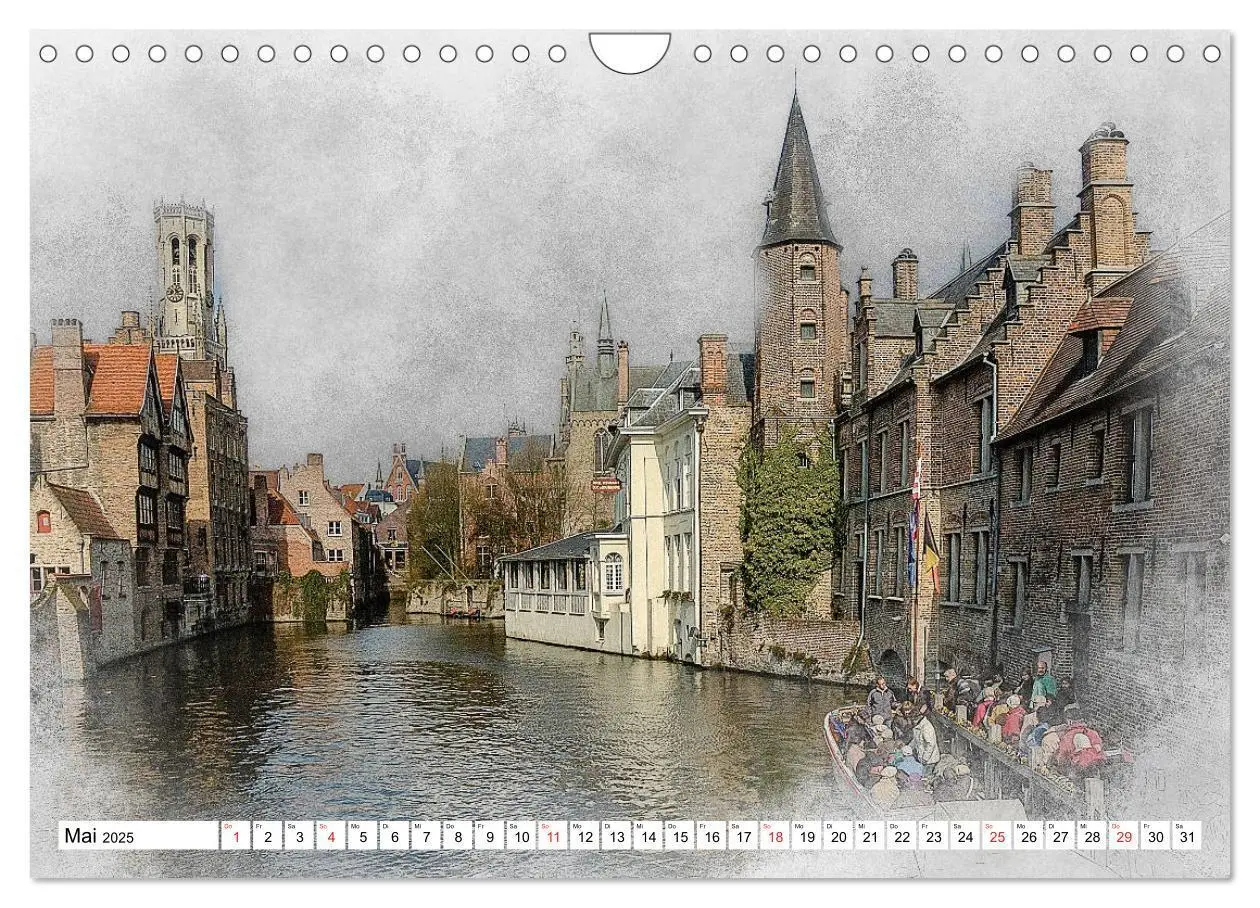The width and height of the screenshot is (1260, 908).
Task: Select Sunday 4 in the date strip
Action: tap(330, 836)
